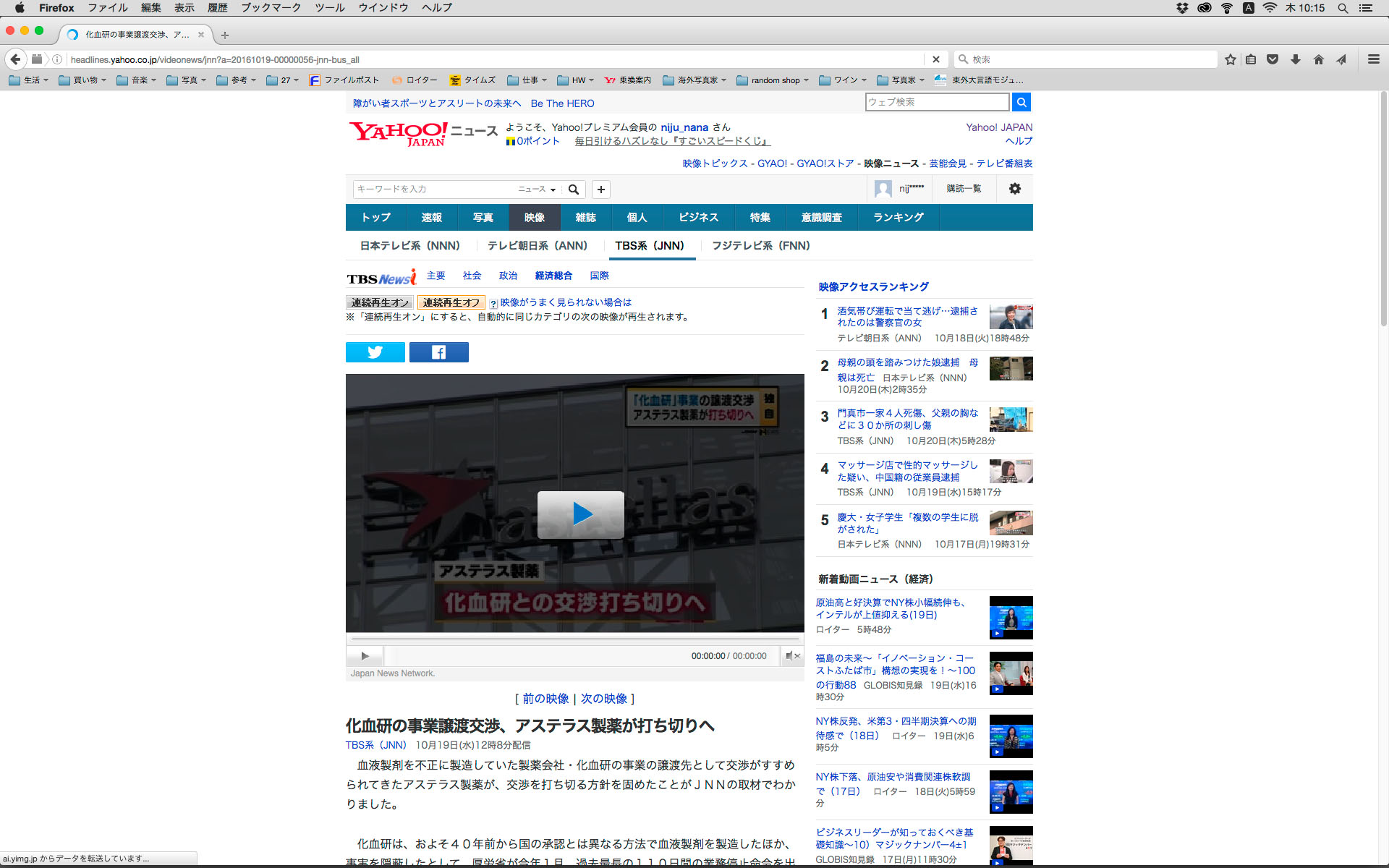Viewport: 1389px width, 868px height.
Task: Click the blue web search button
Action: (1021, 102)
